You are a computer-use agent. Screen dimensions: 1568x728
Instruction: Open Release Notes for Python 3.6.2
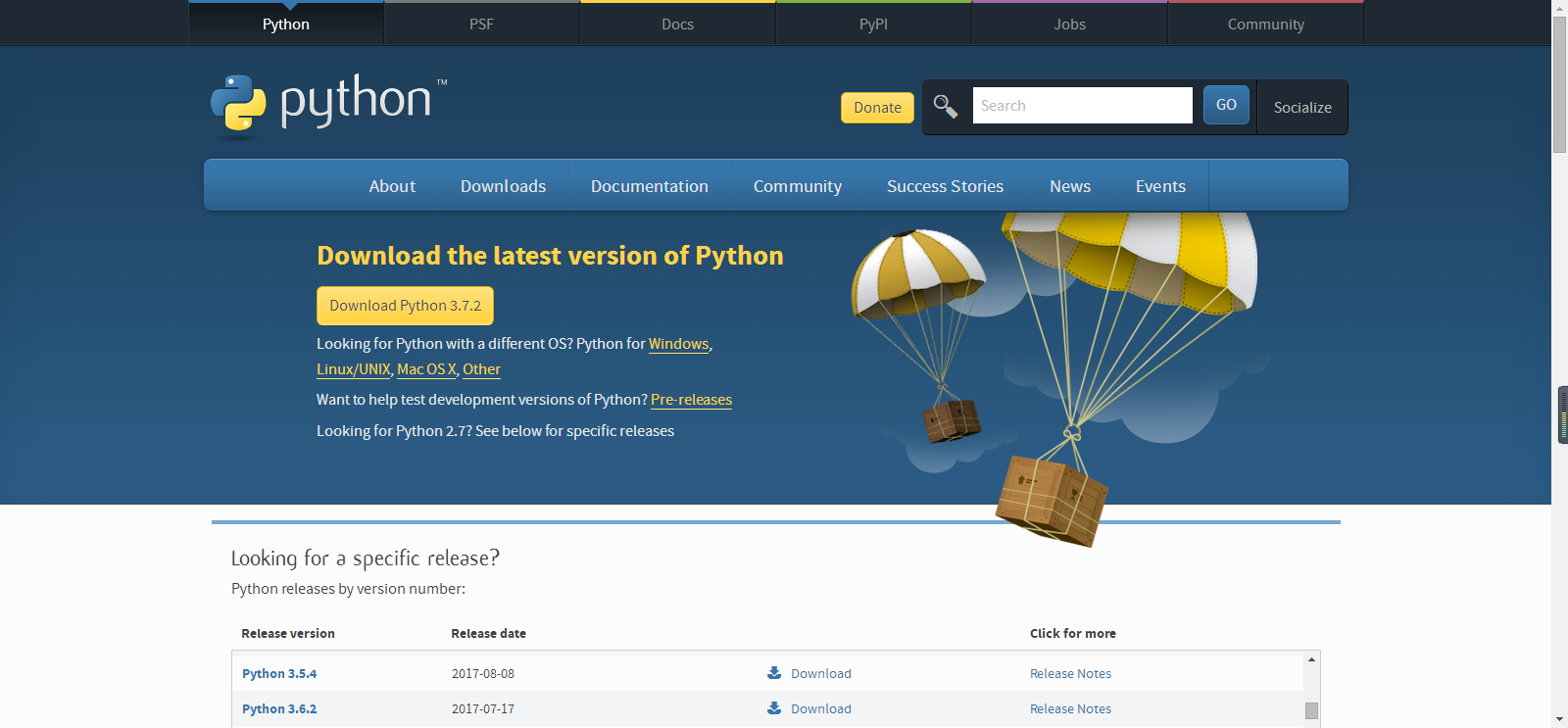(x=1070, y=708)
